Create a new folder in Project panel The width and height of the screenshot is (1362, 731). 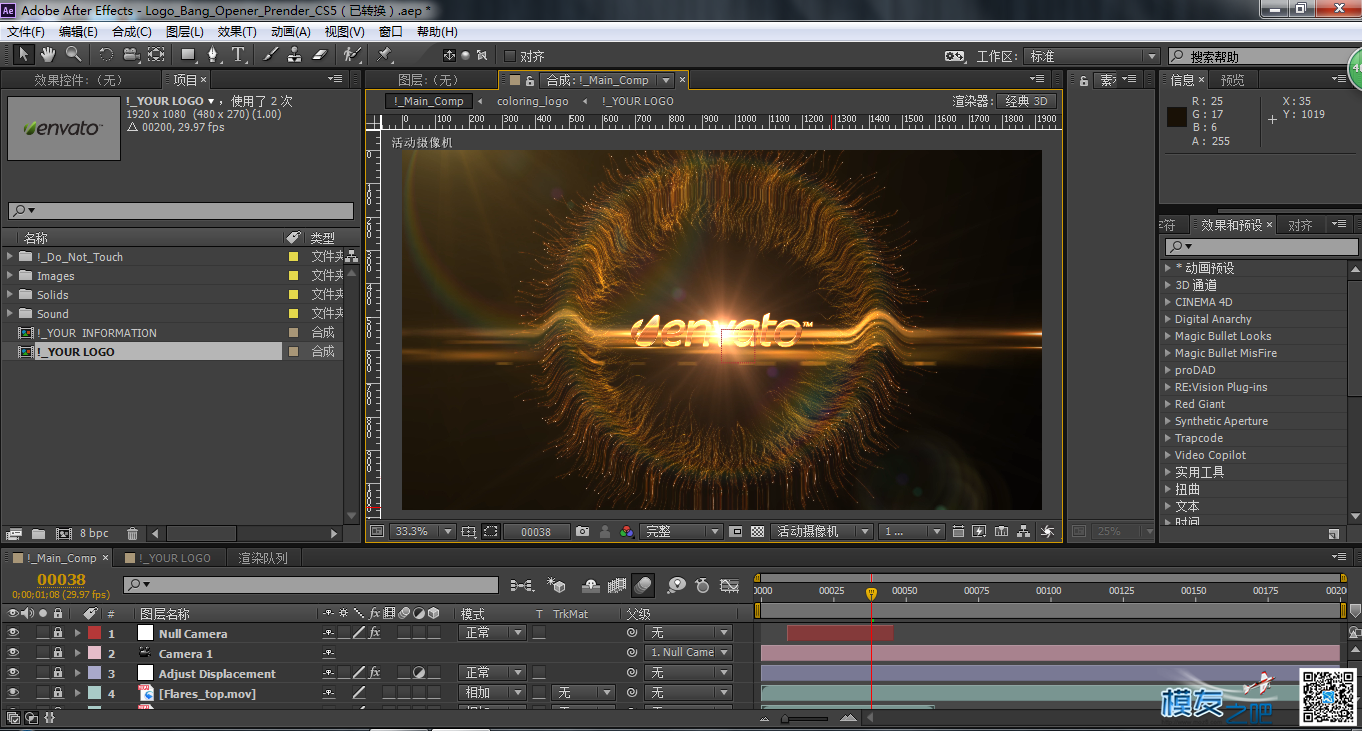38,534
